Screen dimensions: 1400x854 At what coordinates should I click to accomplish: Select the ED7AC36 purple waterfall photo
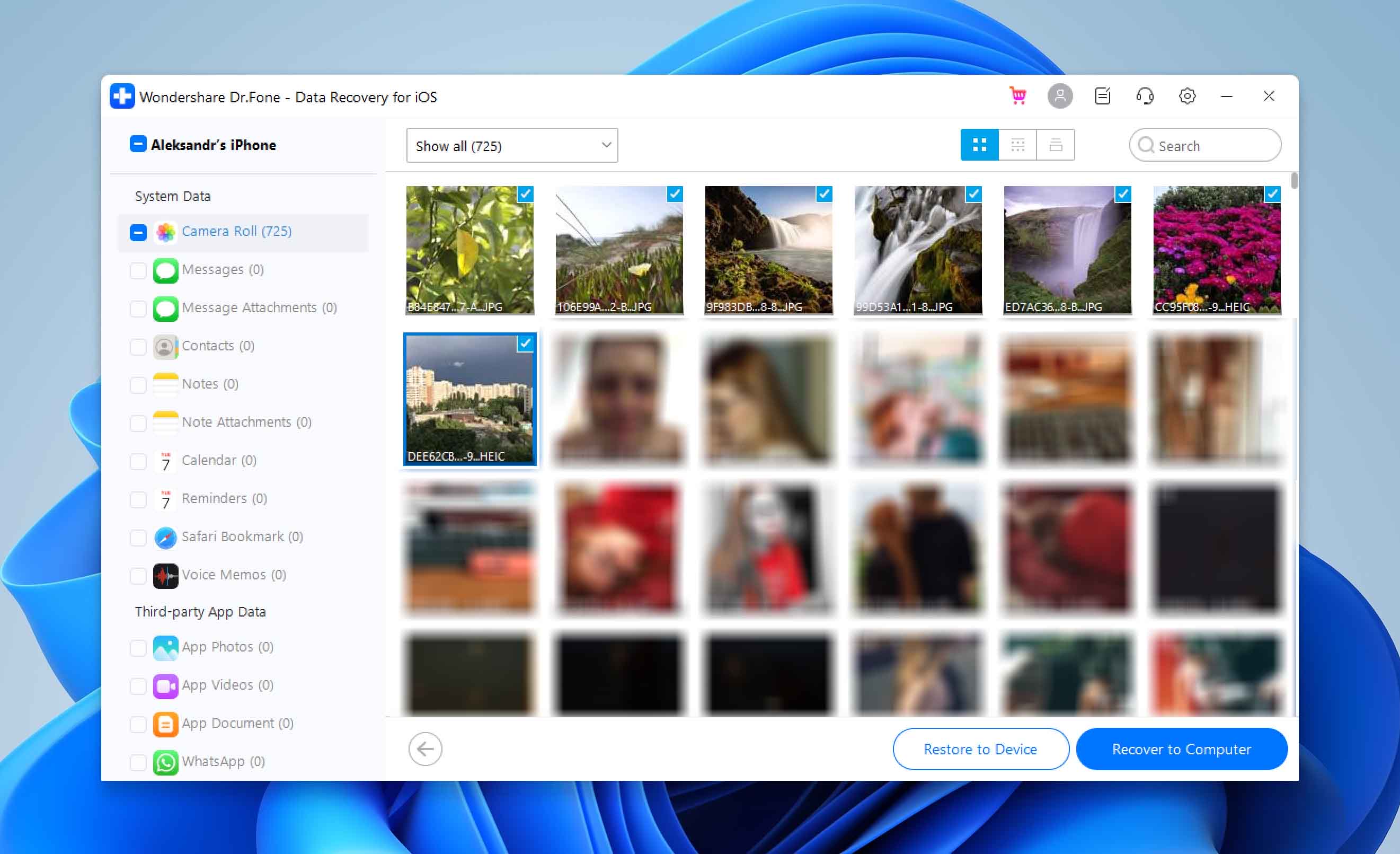1067,250
